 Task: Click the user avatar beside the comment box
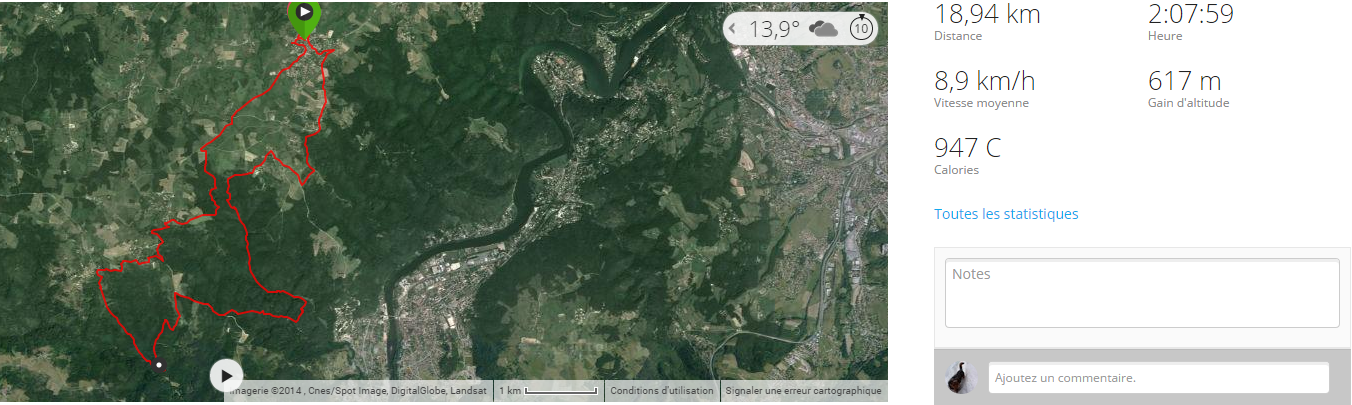(961, 377)
